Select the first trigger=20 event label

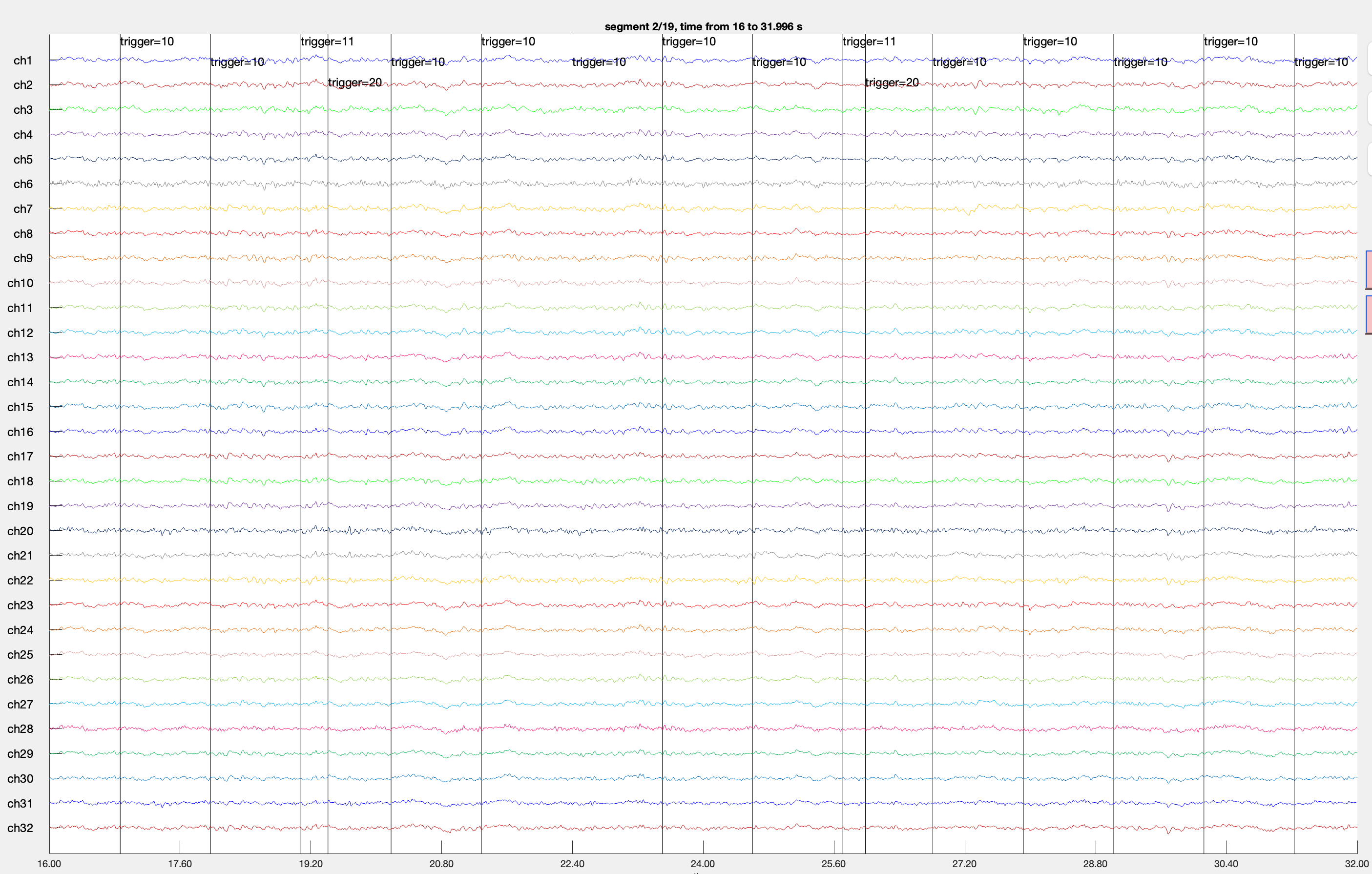tap(355, 83)
